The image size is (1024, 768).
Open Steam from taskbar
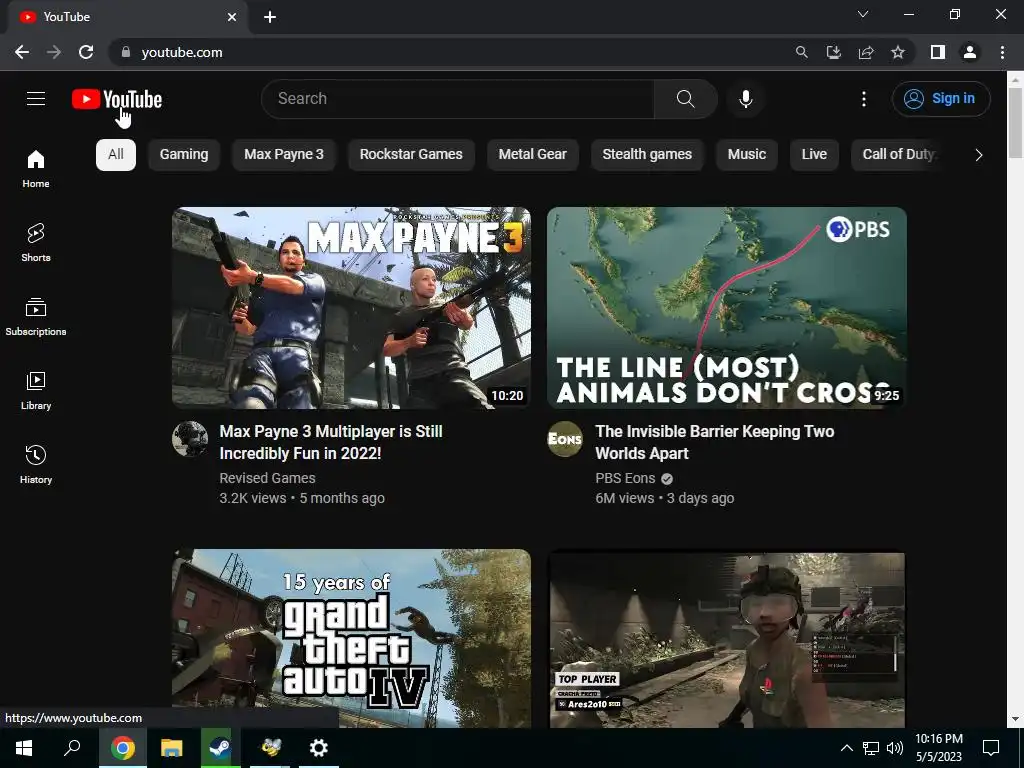click(x=220, y=748)
